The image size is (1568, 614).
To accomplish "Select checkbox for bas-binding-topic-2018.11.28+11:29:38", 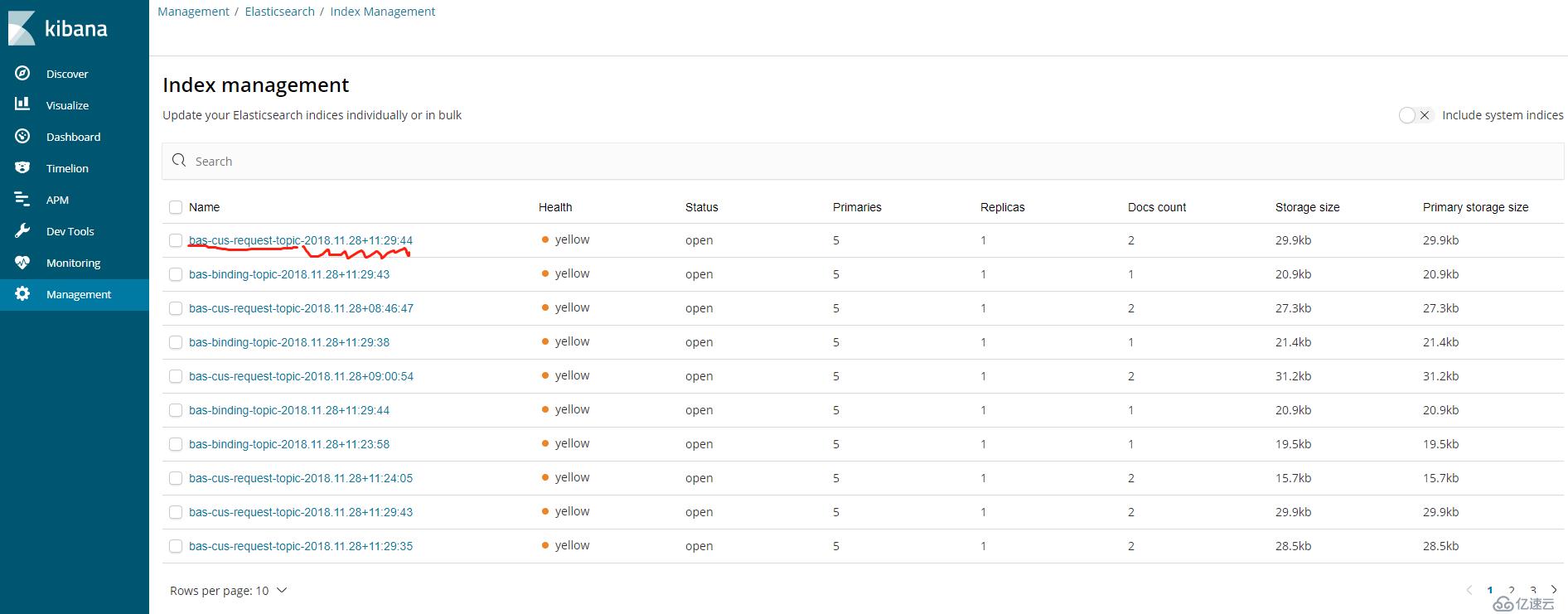I will (x=176, y=342).
